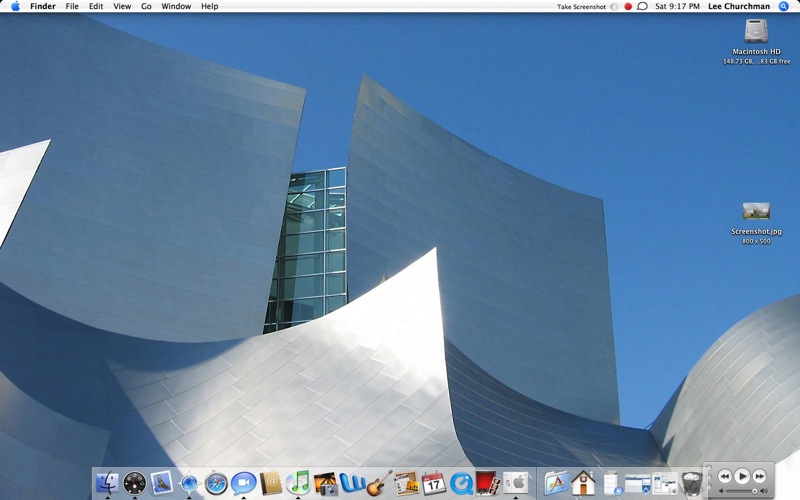Open the Trash in the Dock

click(x=690, y=484)
